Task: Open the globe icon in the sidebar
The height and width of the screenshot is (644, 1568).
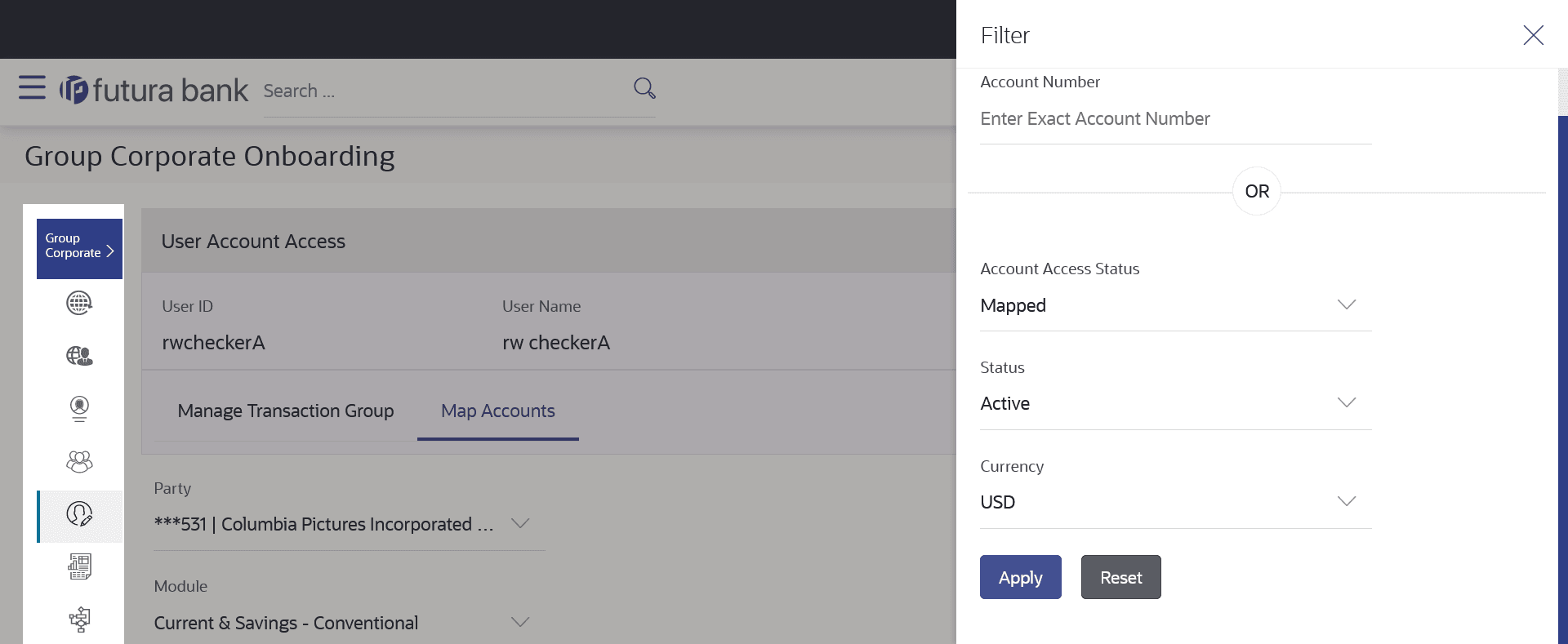Action: [x=79, y=304]
